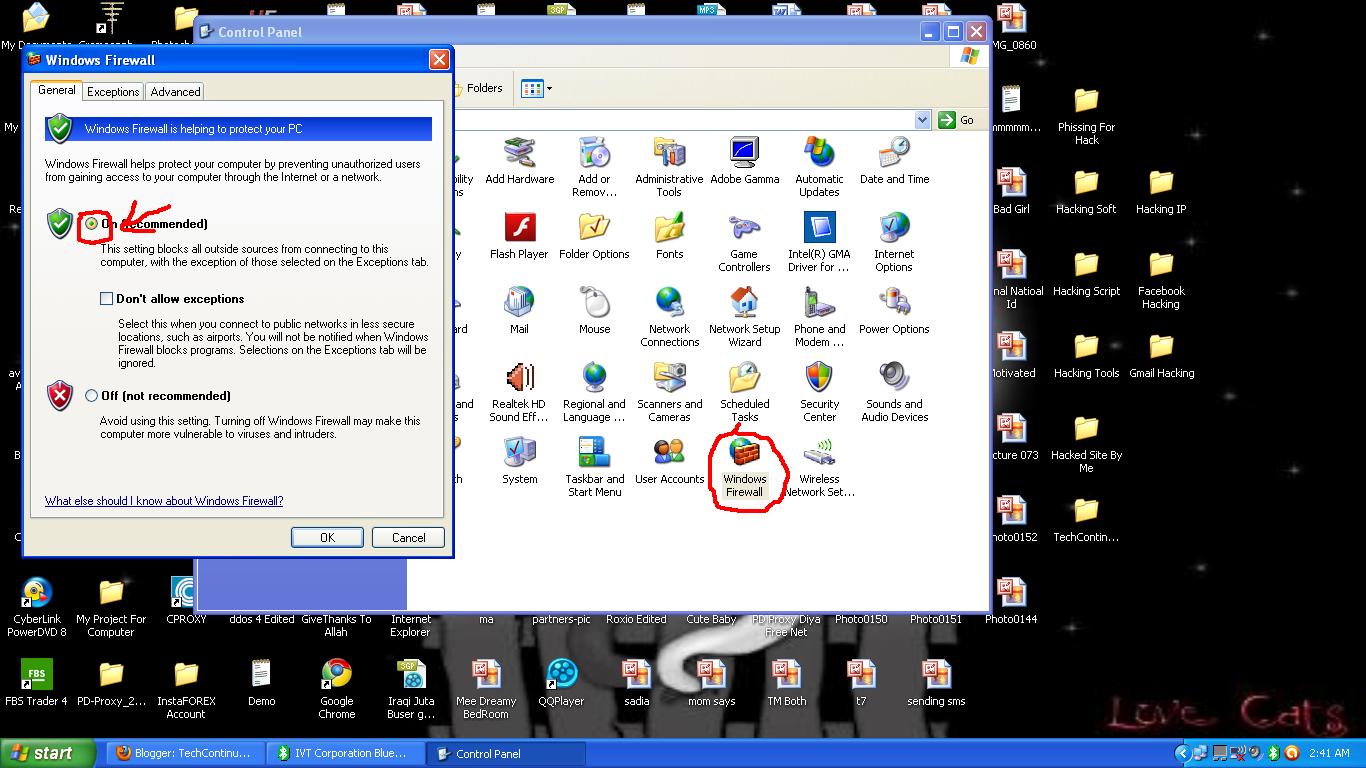Toggle Folders pane in Control Panel
1366x768 pixels.
click(477, 89)
